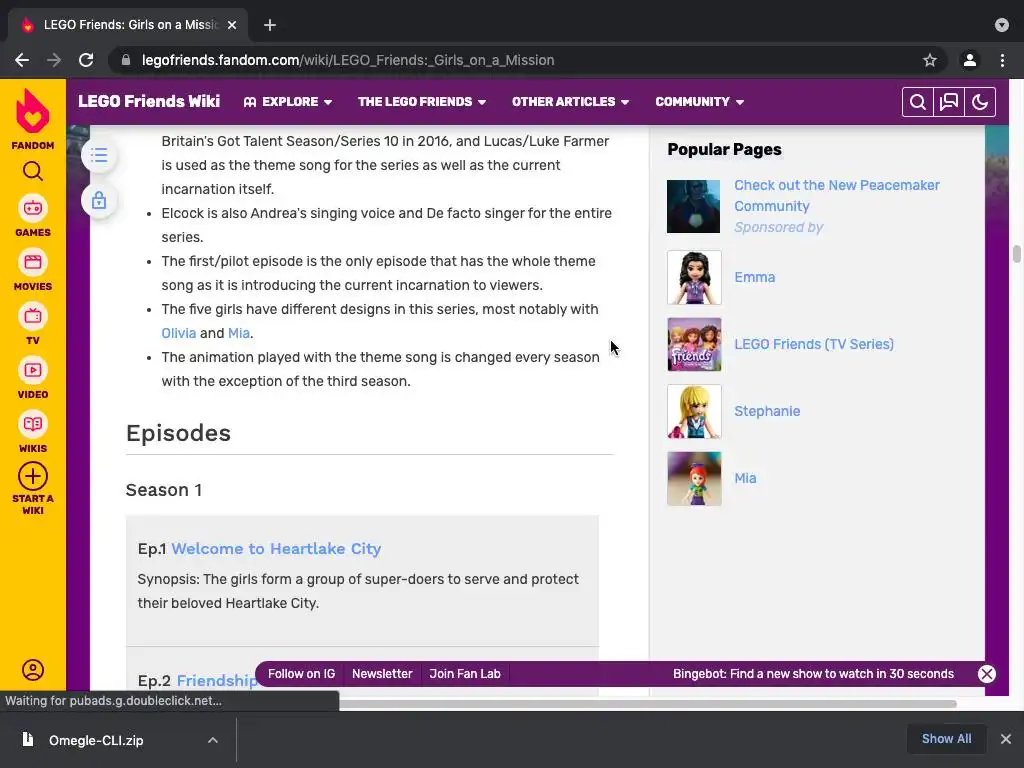This screenshot has height=768, width=1024.
Task: Click the Peacemaker thumbnail image
Action: [x=694, y=206]
